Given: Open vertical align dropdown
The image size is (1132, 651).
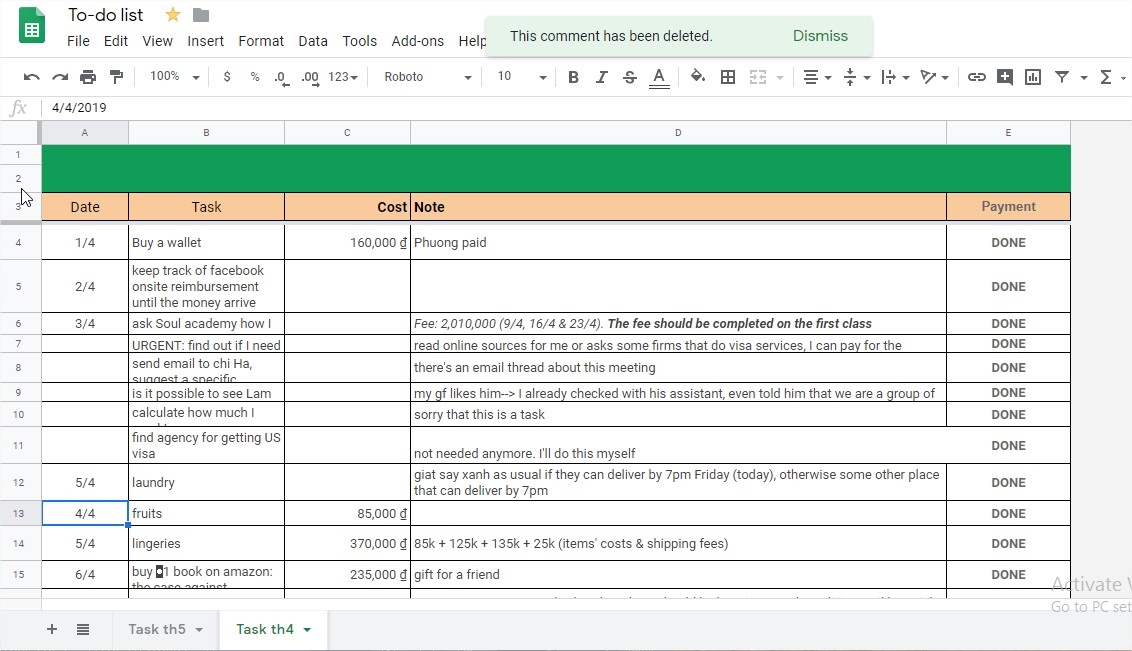Looking at the screenshot, I should [x=856, y=77].
